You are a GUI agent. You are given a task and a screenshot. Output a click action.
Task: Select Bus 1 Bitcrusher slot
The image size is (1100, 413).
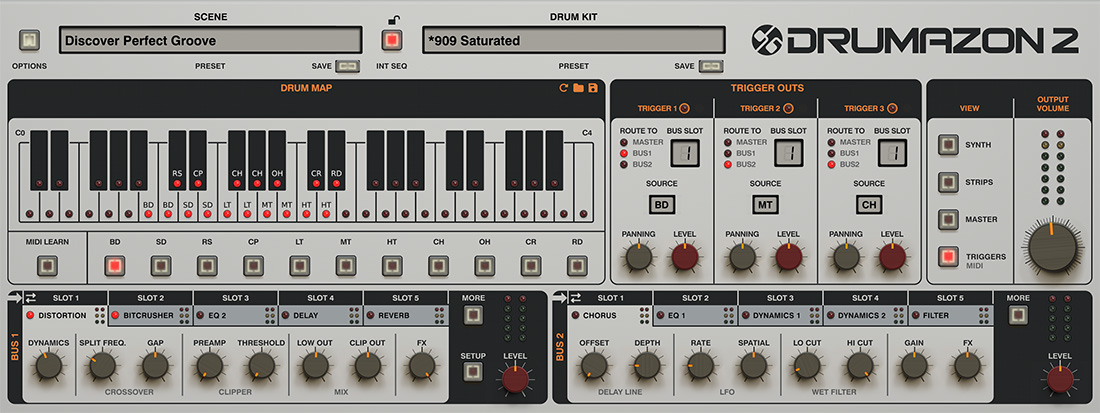[151, 316]
